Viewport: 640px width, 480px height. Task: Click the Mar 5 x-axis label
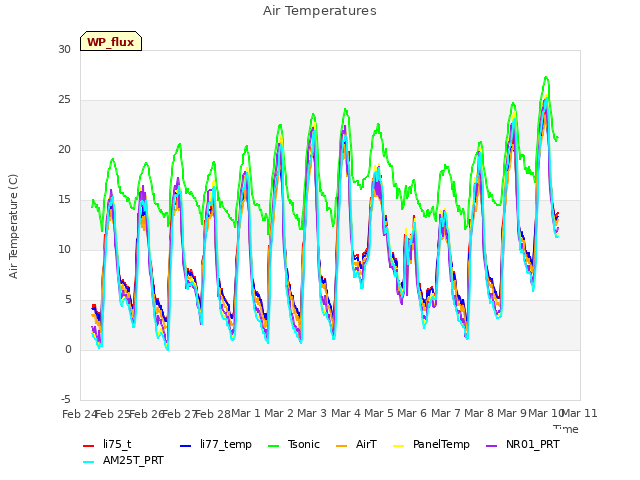click(379, 413)
